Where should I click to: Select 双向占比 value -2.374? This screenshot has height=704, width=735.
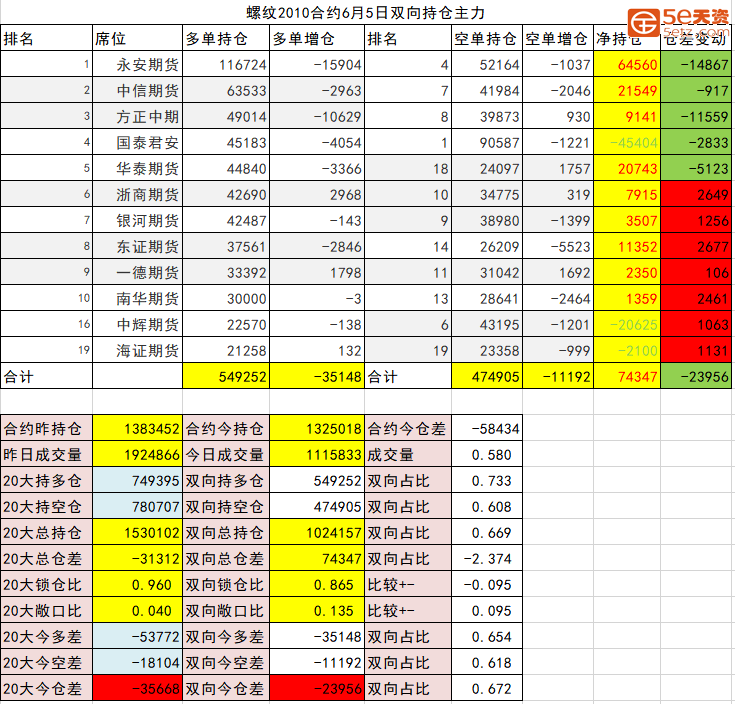487,558
